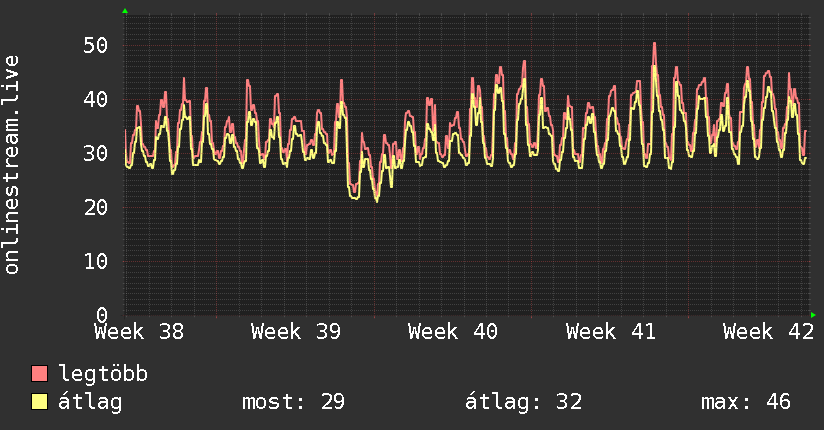
Task: Click the green arrow ending the x-axis
Action: point(813,315)
